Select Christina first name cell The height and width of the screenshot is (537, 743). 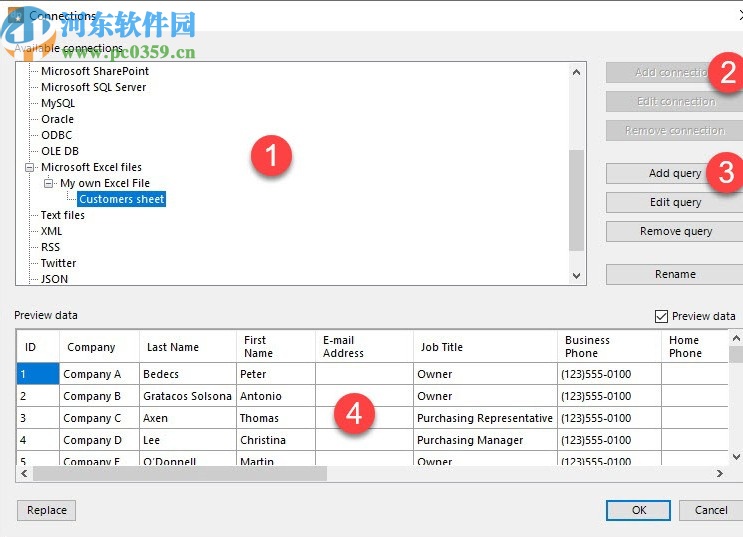pos(276,440)
